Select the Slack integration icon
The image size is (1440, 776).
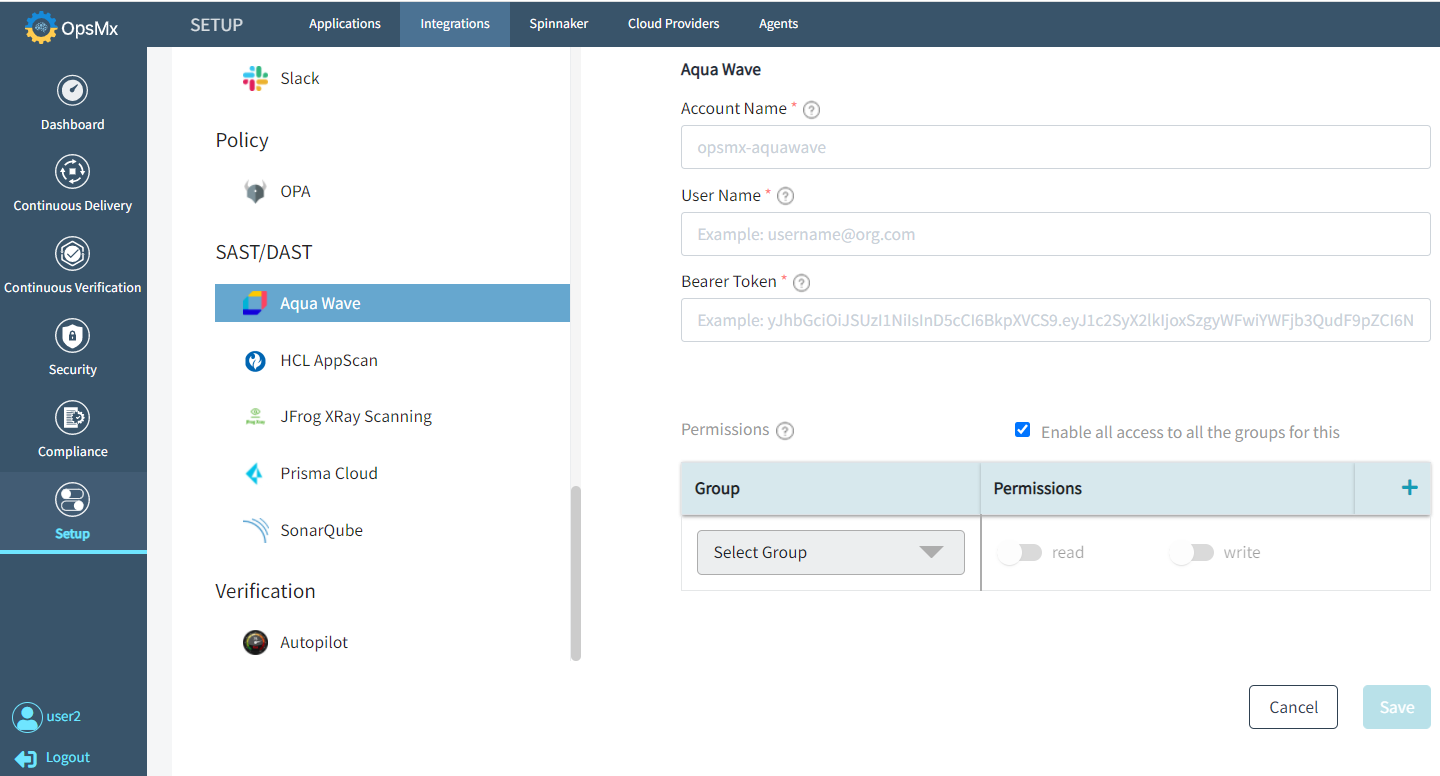tap(256, 78)
